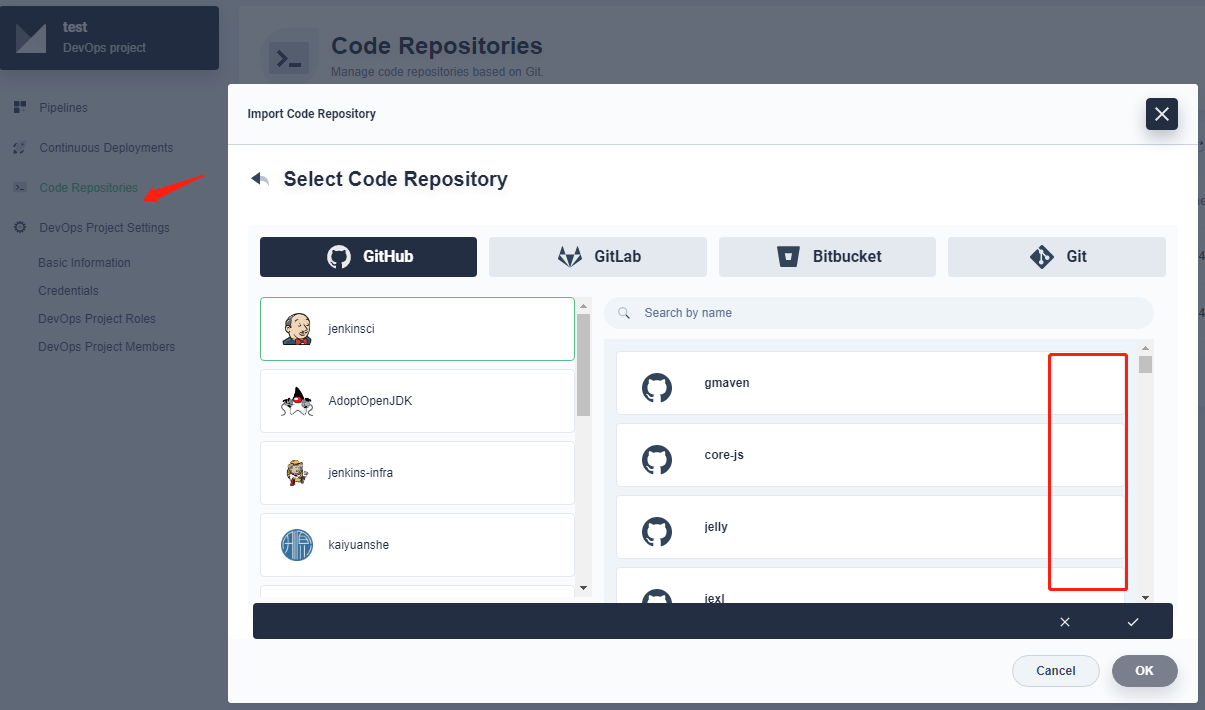Screen dimensions: 1205x710
Task: Click the repository list scroll-up arrow
Action: click(x=1145, y=348)
